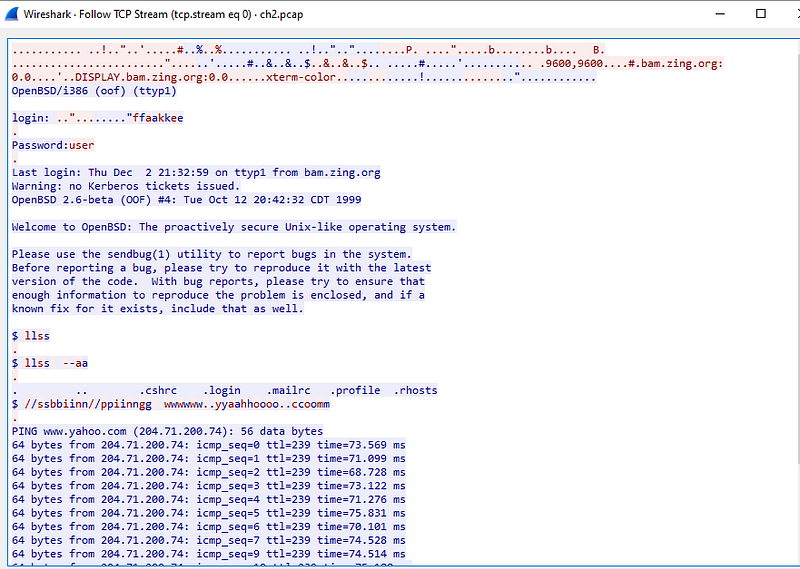Click the ping reply line icmp_seq=9

(x=209, y=554)
